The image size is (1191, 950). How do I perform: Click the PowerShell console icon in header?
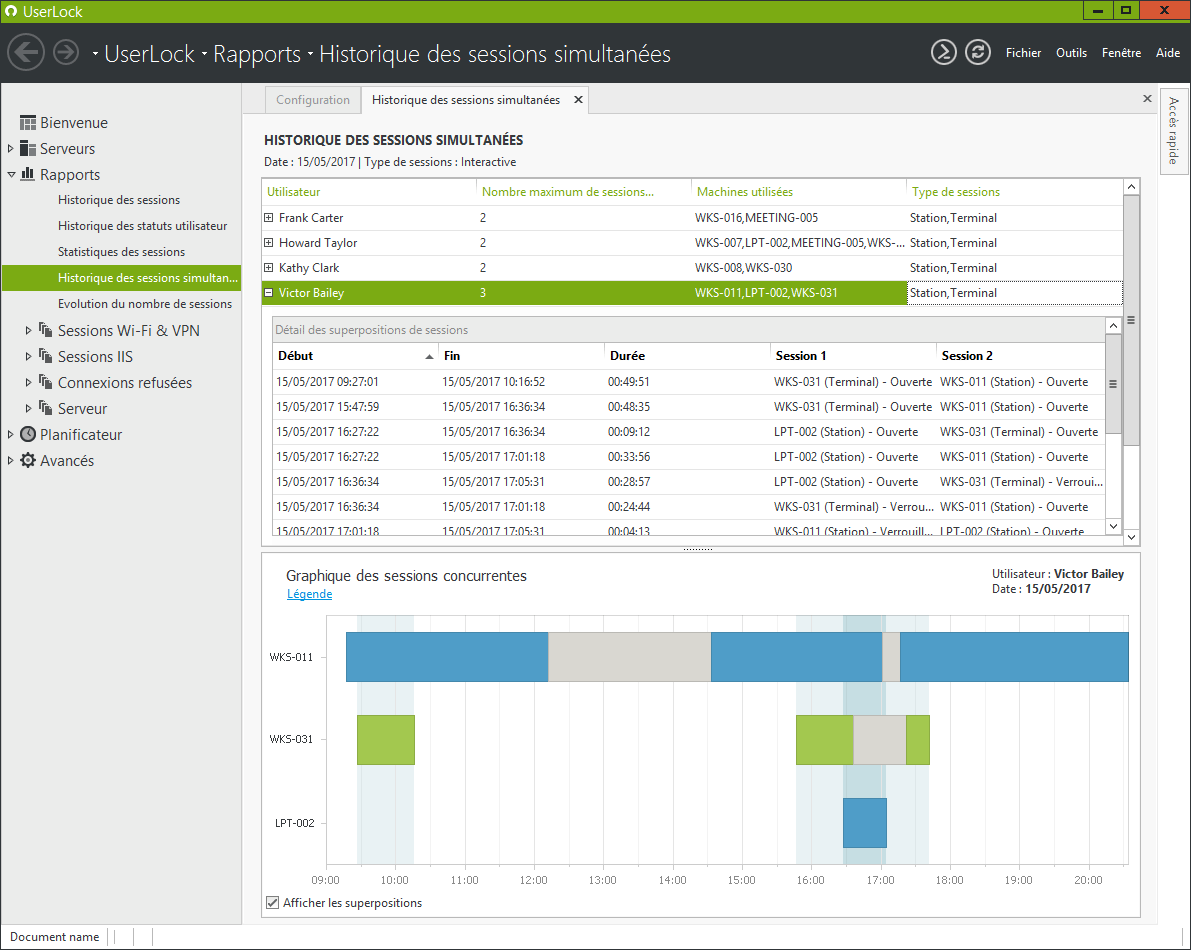(943, 52)
